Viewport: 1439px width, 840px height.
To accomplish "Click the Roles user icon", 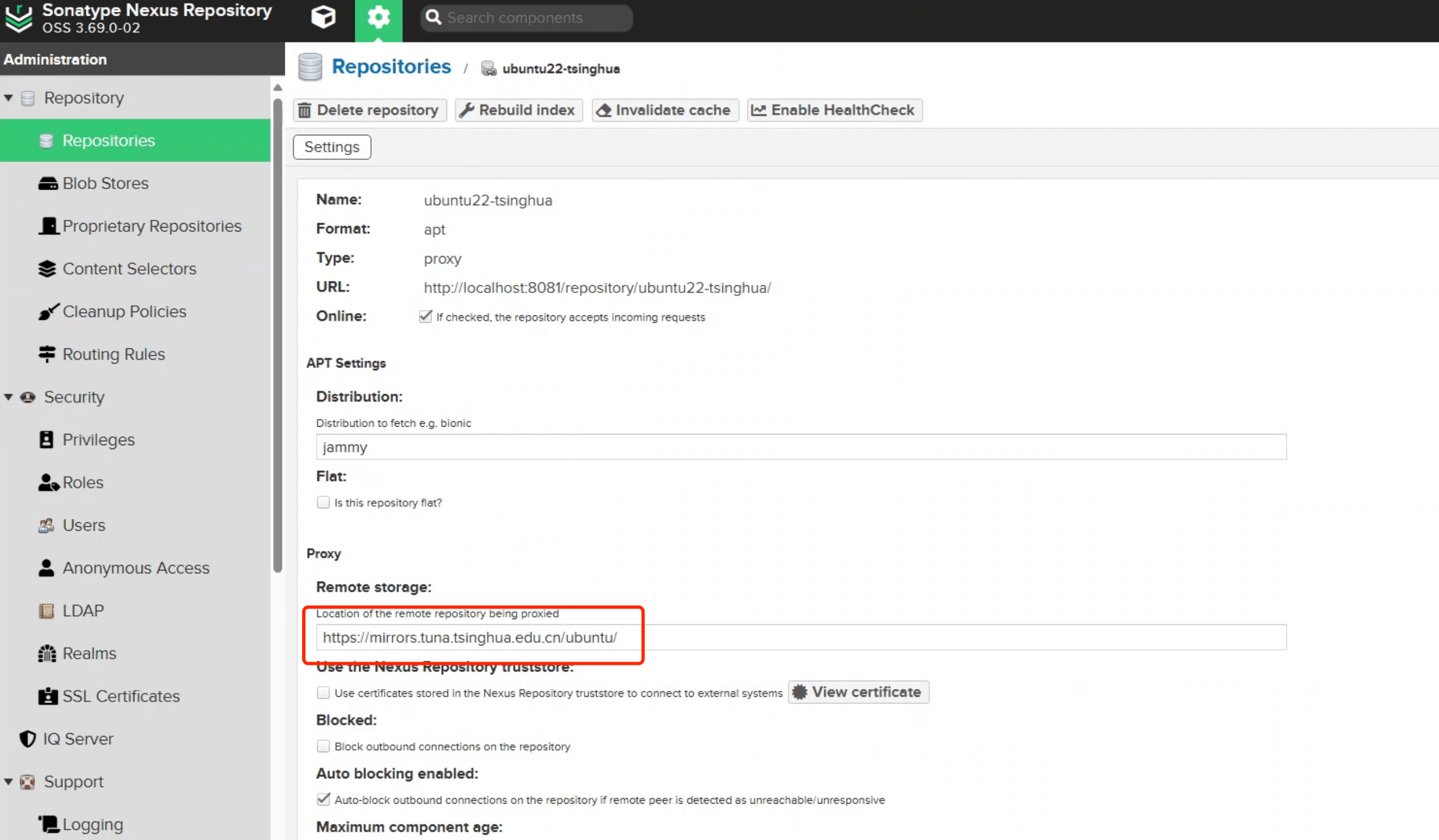I will point(48,483).
